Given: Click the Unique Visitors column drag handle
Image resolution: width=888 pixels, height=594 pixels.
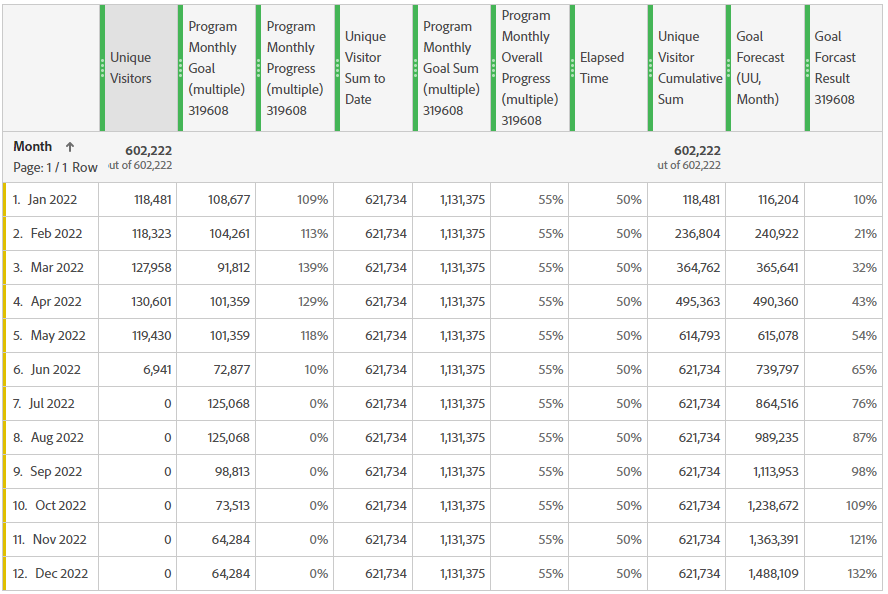Looking at the screenshot, I should point(103,68).
